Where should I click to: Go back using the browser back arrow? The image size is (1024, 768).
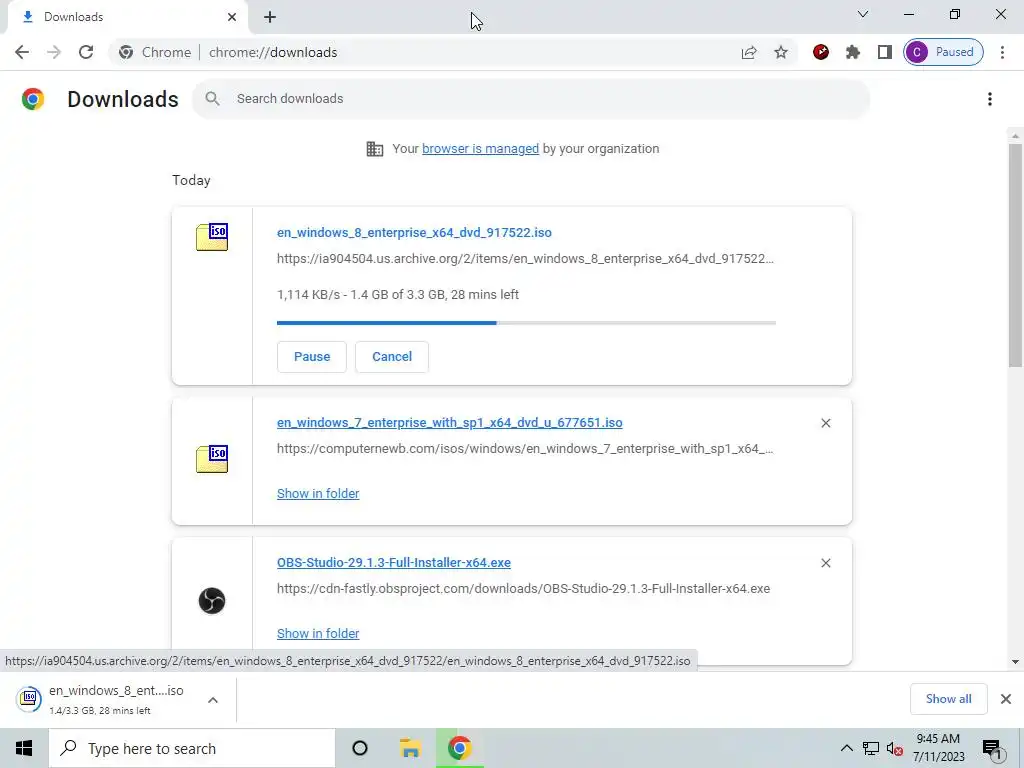[x=22, y=52]
